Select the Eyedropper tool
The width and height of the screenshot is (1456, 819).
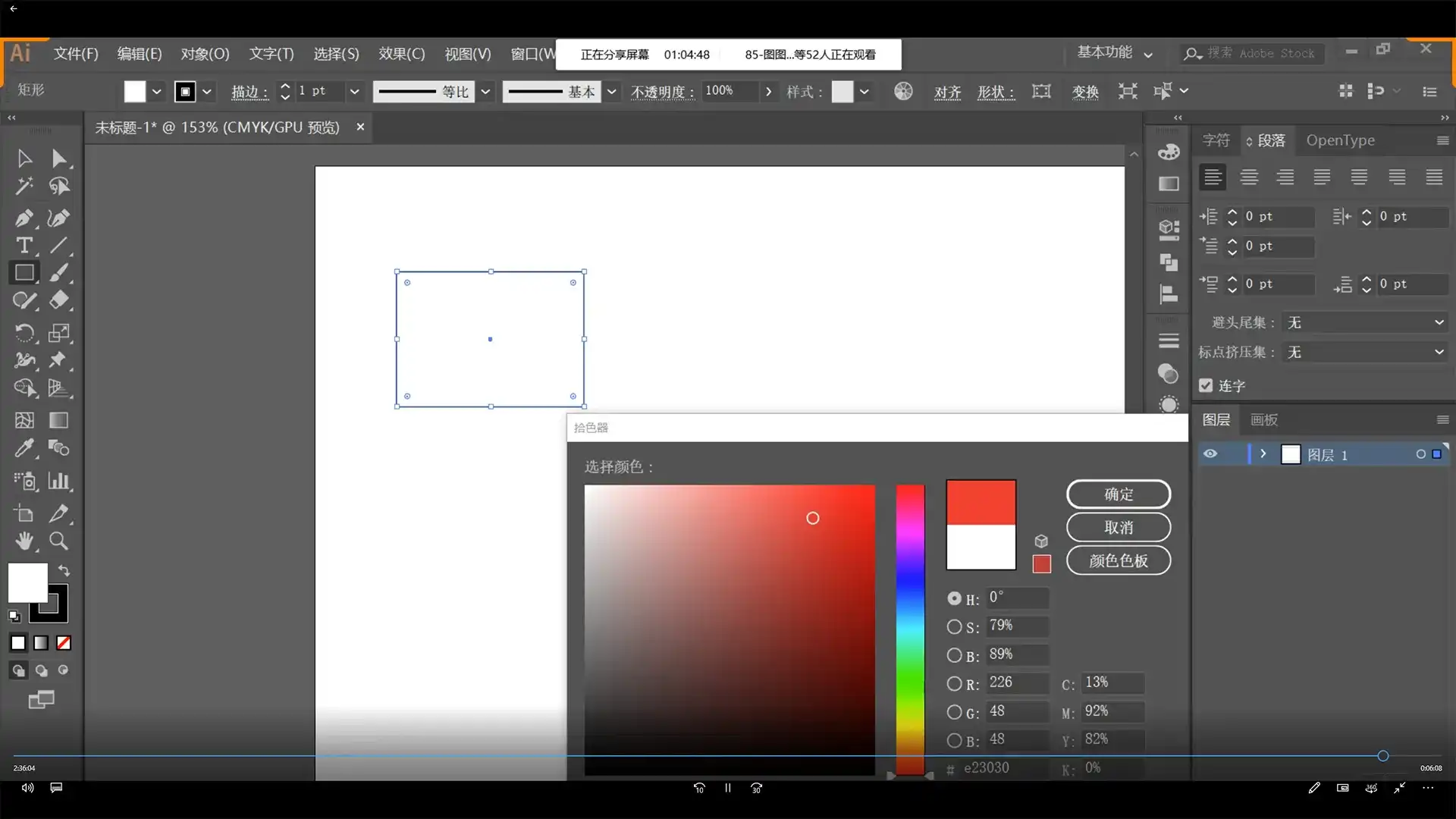[x=24, y=448]
